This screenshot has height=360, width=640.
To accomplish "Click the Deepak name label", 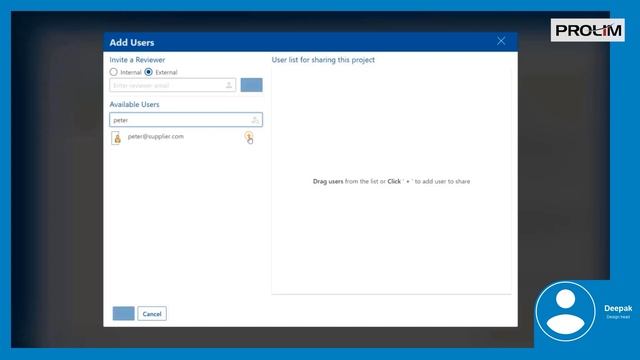I will click(x=618, y=308).
